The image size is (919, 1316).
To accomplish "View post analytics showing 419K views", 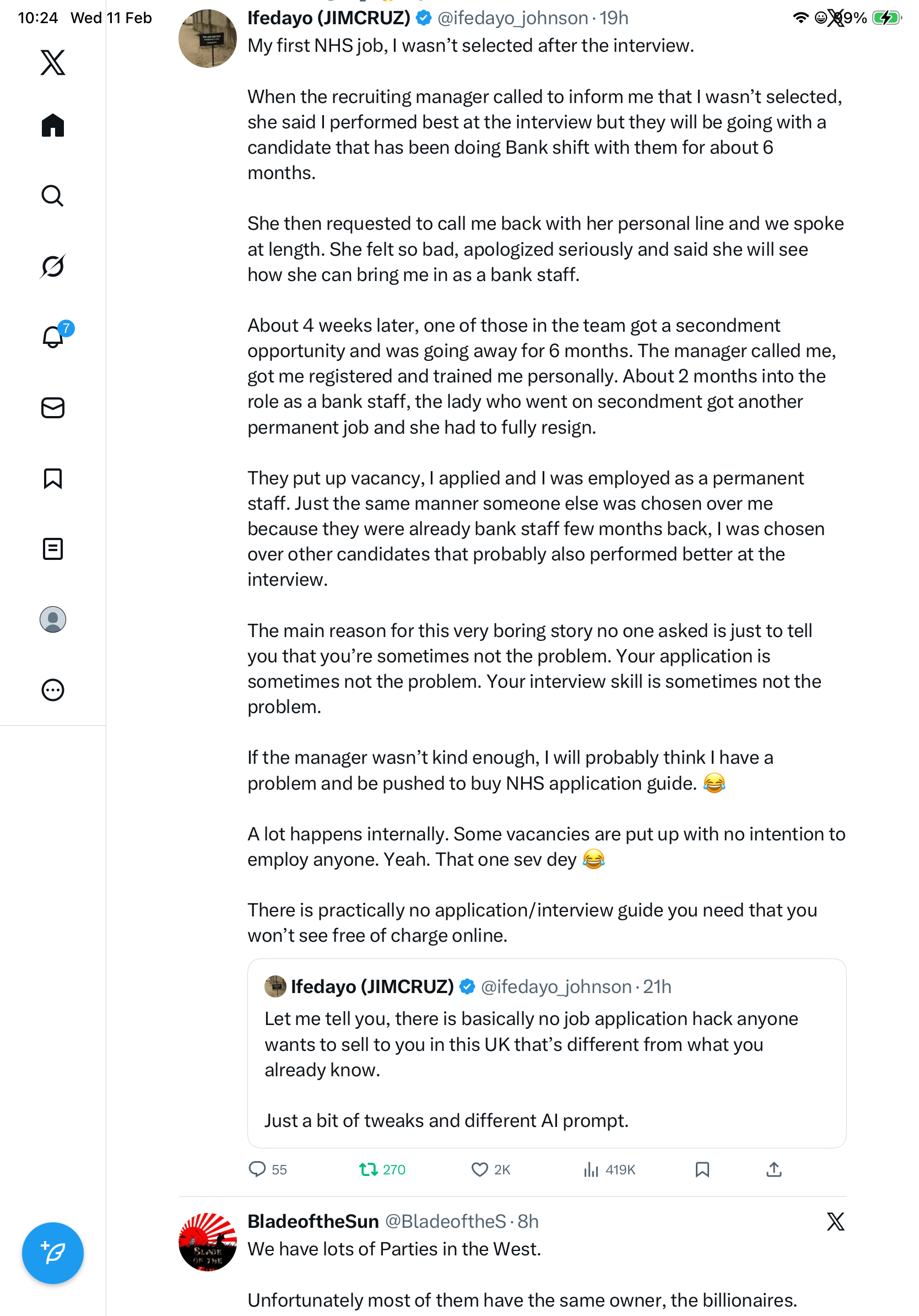I will (x=591, y=1169).
